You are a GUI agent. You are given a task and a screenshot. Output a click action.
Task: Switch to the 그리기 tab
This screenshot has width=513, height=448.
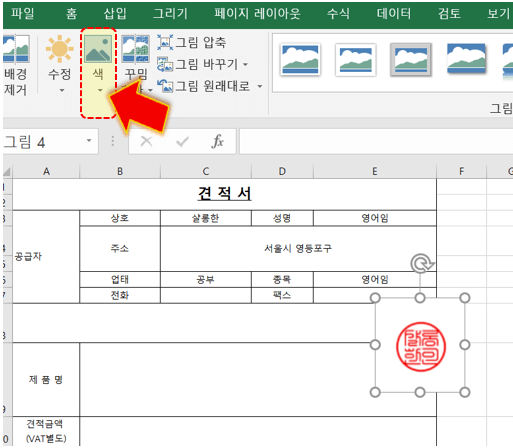click(170, 14)
